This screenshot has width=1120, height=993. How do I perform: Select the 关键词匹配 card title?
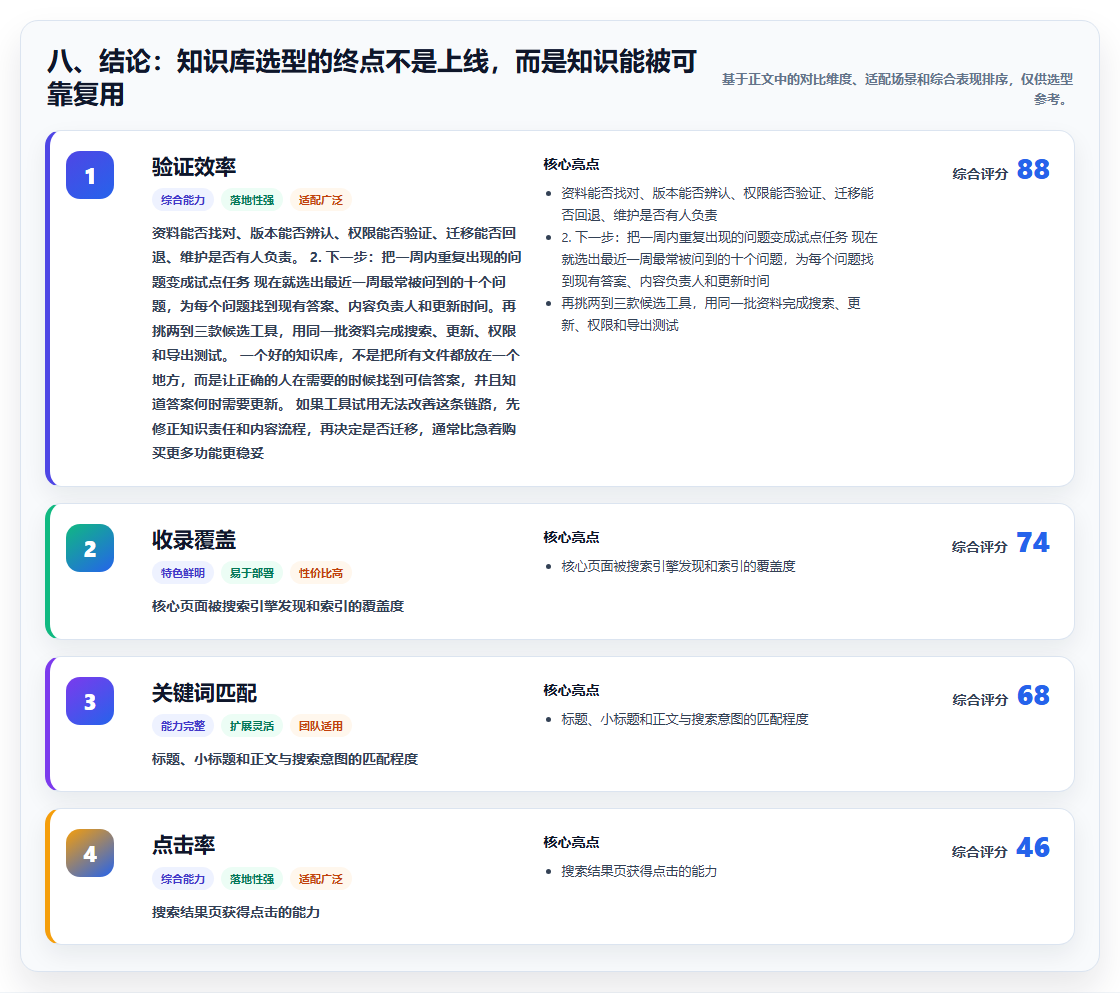tap(204, 692)
